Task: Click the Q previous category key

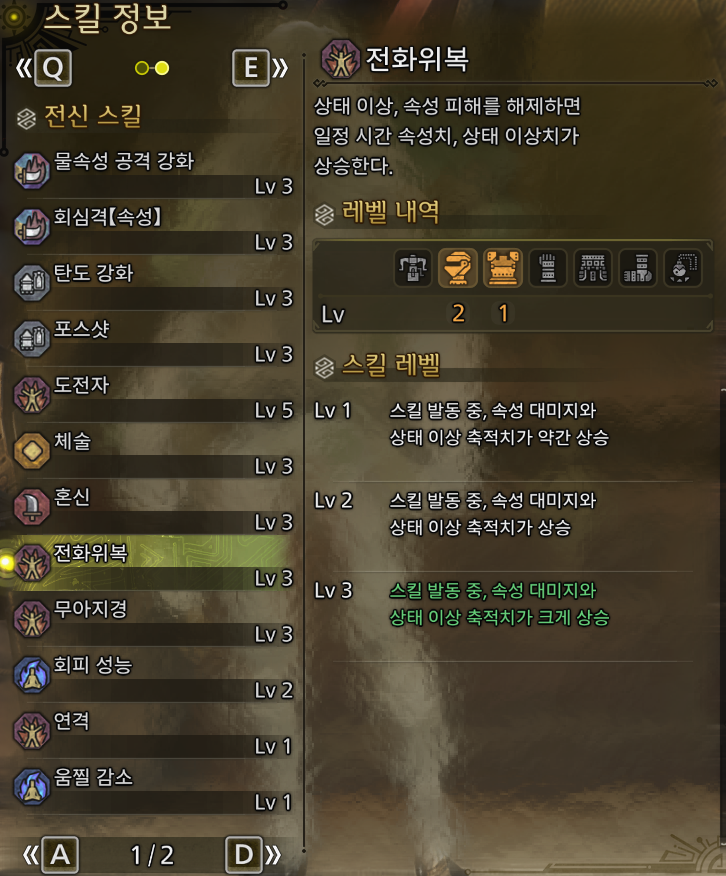Action: tap(53, 68)
